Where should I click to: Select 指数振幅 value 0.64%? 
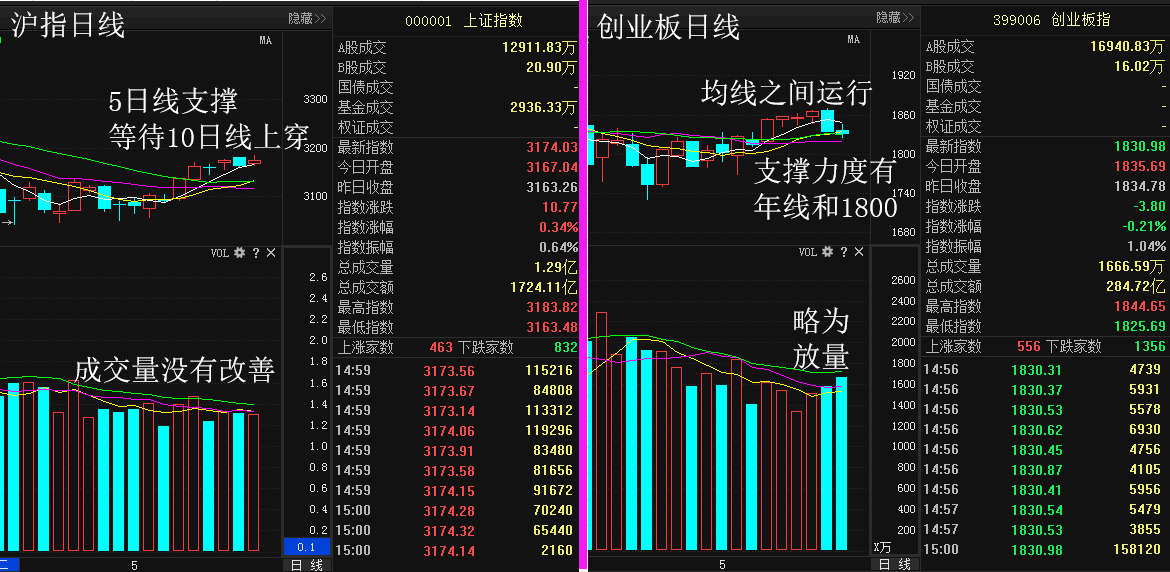558,247
